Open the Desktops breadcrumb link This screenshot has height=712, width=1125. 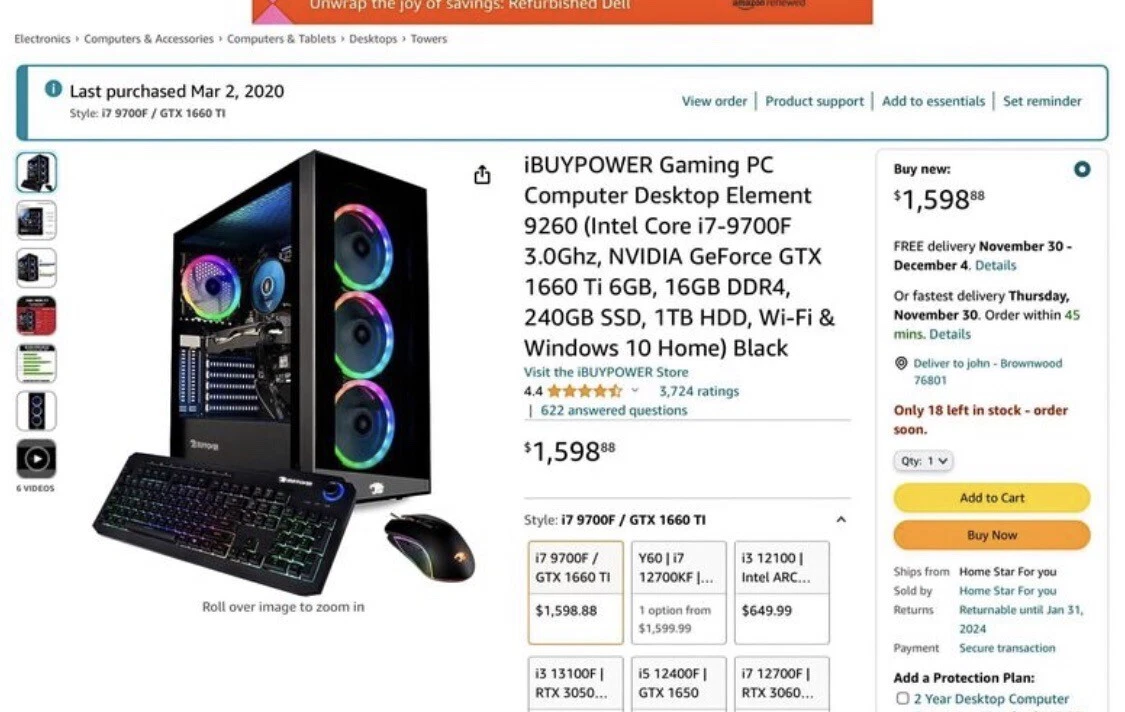click(x=373, y=39)
